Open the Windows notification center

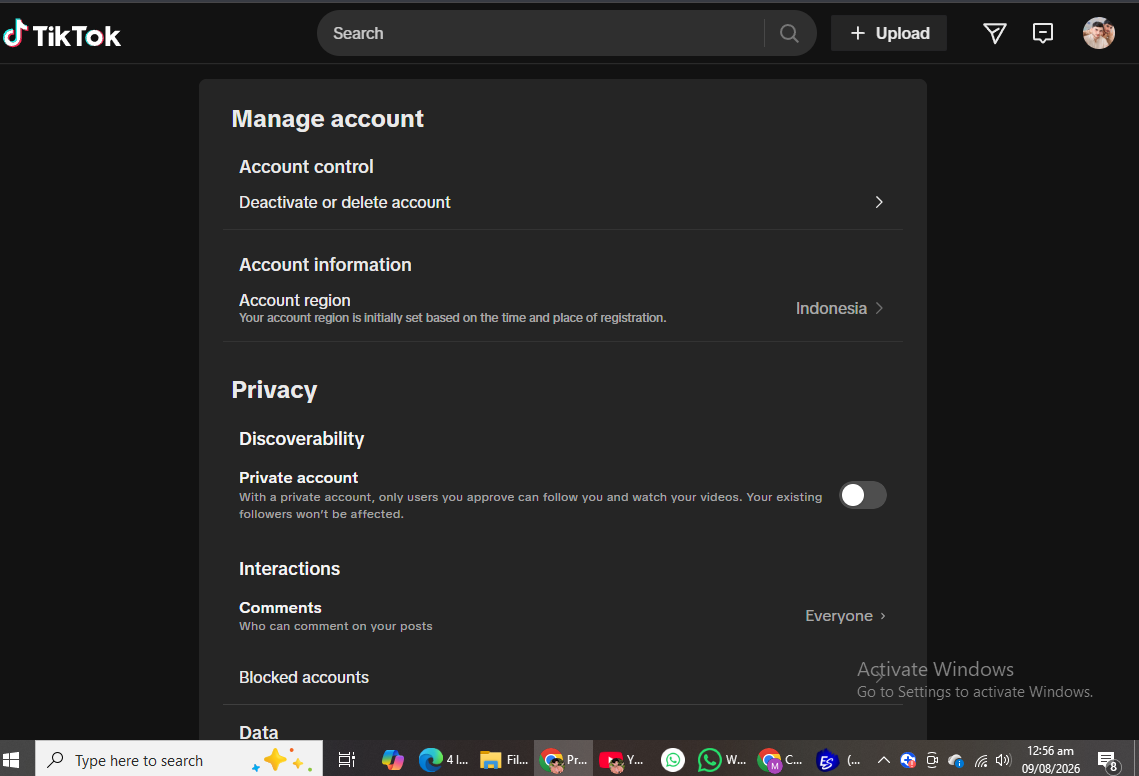click(x=1108, y=761)
